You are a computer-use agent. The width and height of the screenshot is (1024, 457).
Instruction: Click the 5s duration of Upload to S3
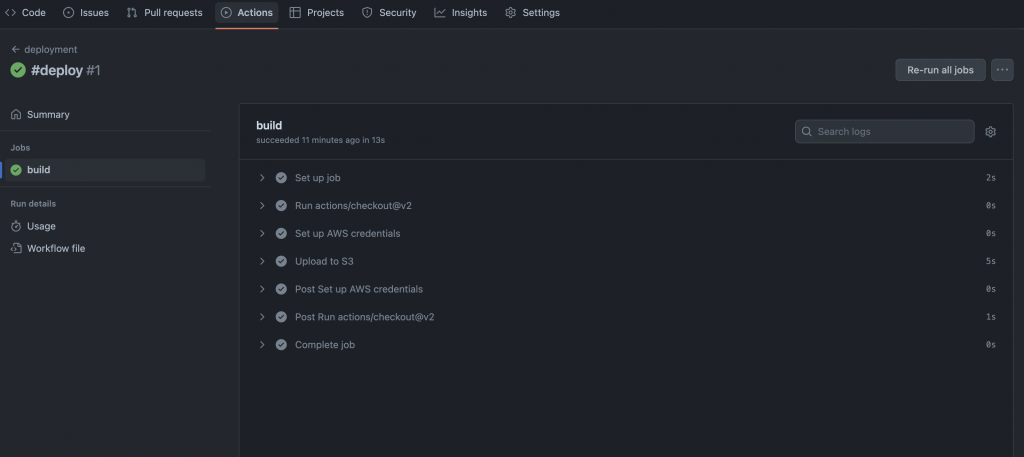tap(991, 261)
